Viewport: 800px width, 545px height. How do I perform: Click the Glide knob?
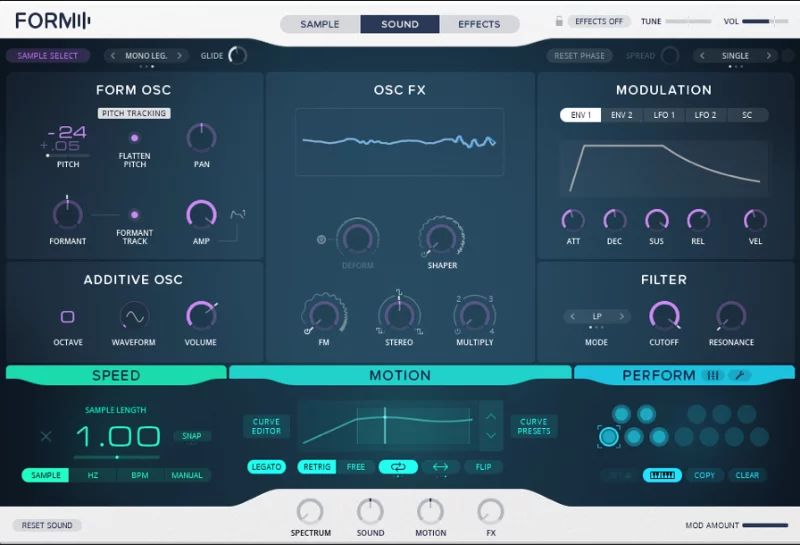237,55
